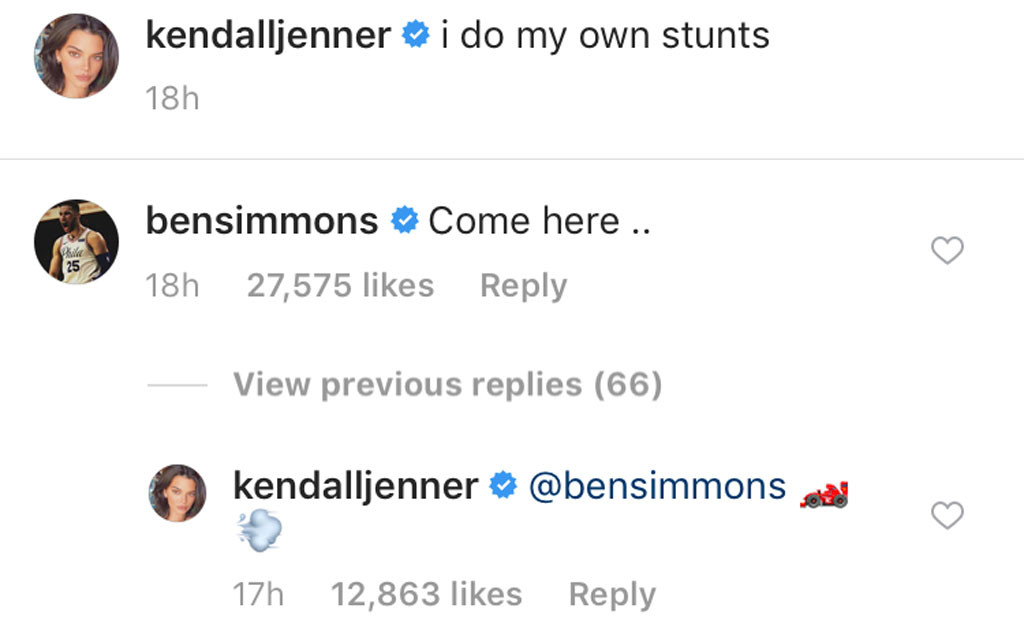
Task: Open kendalljenner's profile picture at the top
Action: (75, 55)
